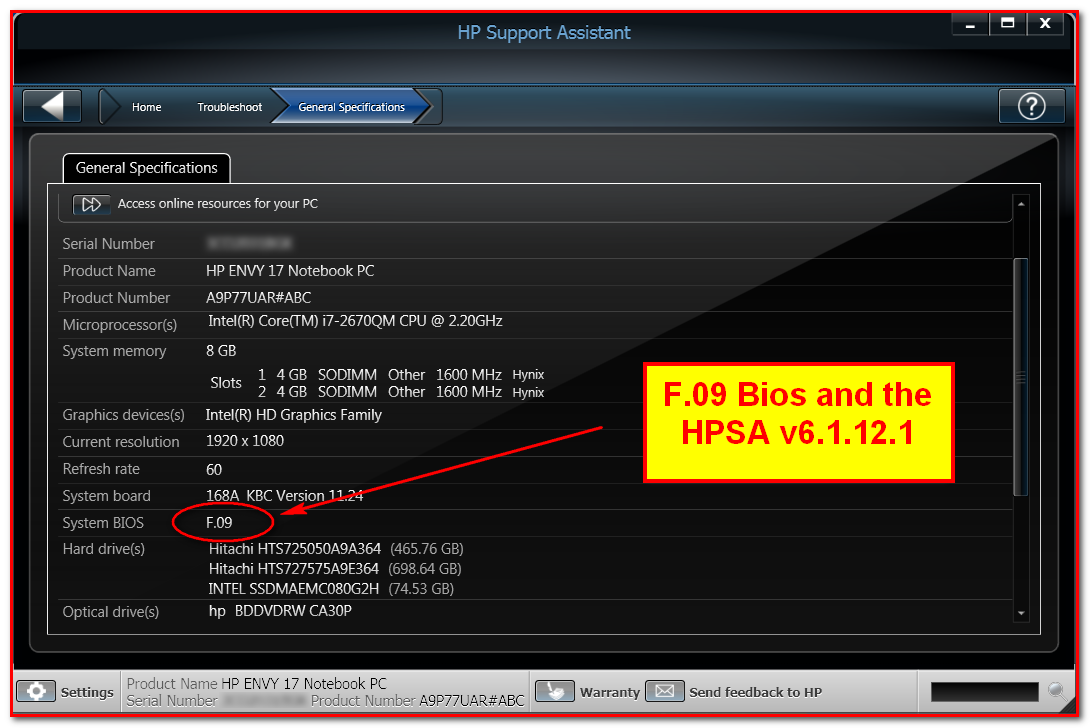Click the Serial Number field text
Image resolution: width=1090 pixels, height=728 pixels.
tap(108, 243)
